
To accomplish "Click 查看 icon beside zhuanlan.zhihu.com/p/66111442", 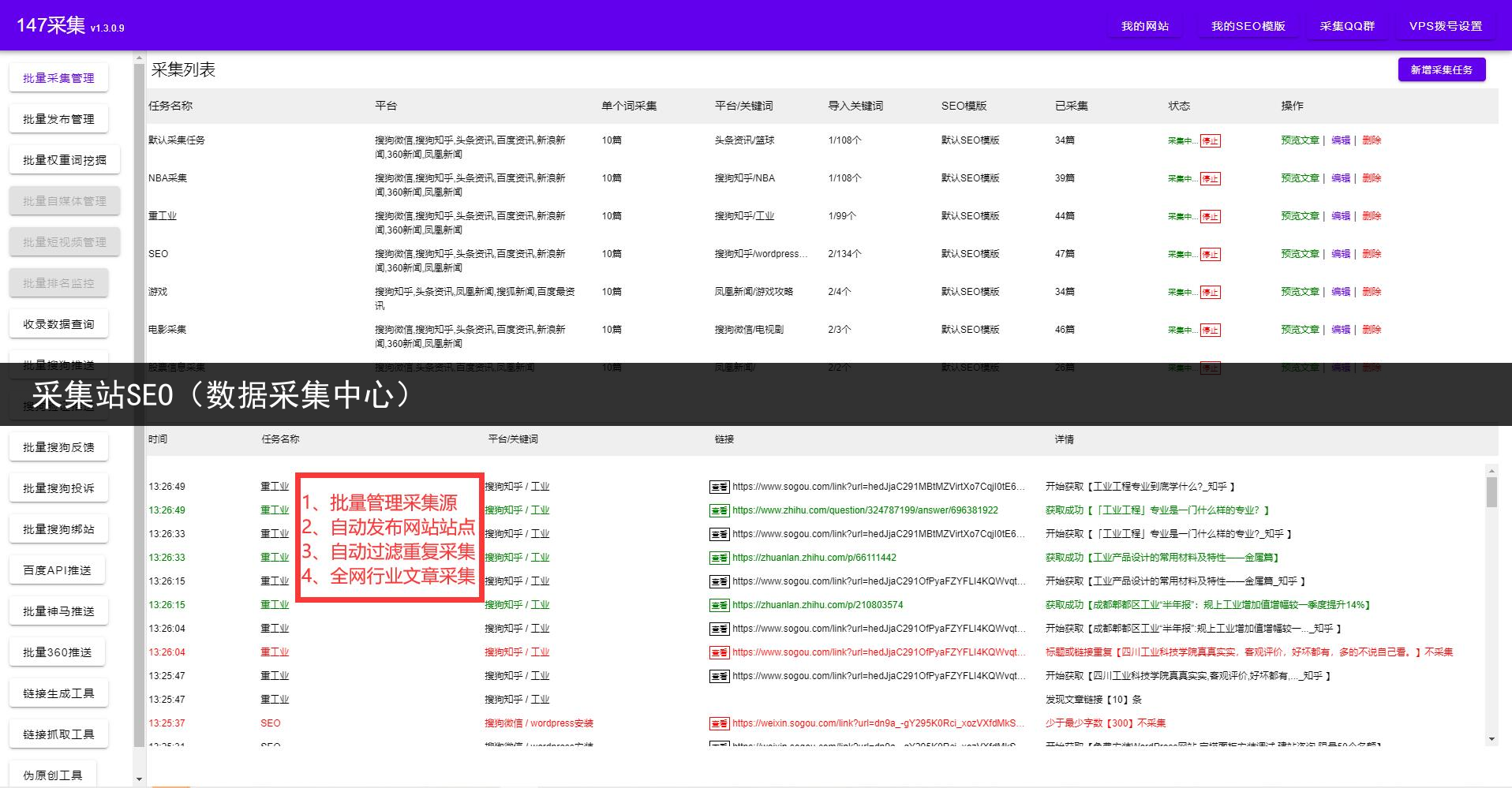I will click(x=719, y=558).
